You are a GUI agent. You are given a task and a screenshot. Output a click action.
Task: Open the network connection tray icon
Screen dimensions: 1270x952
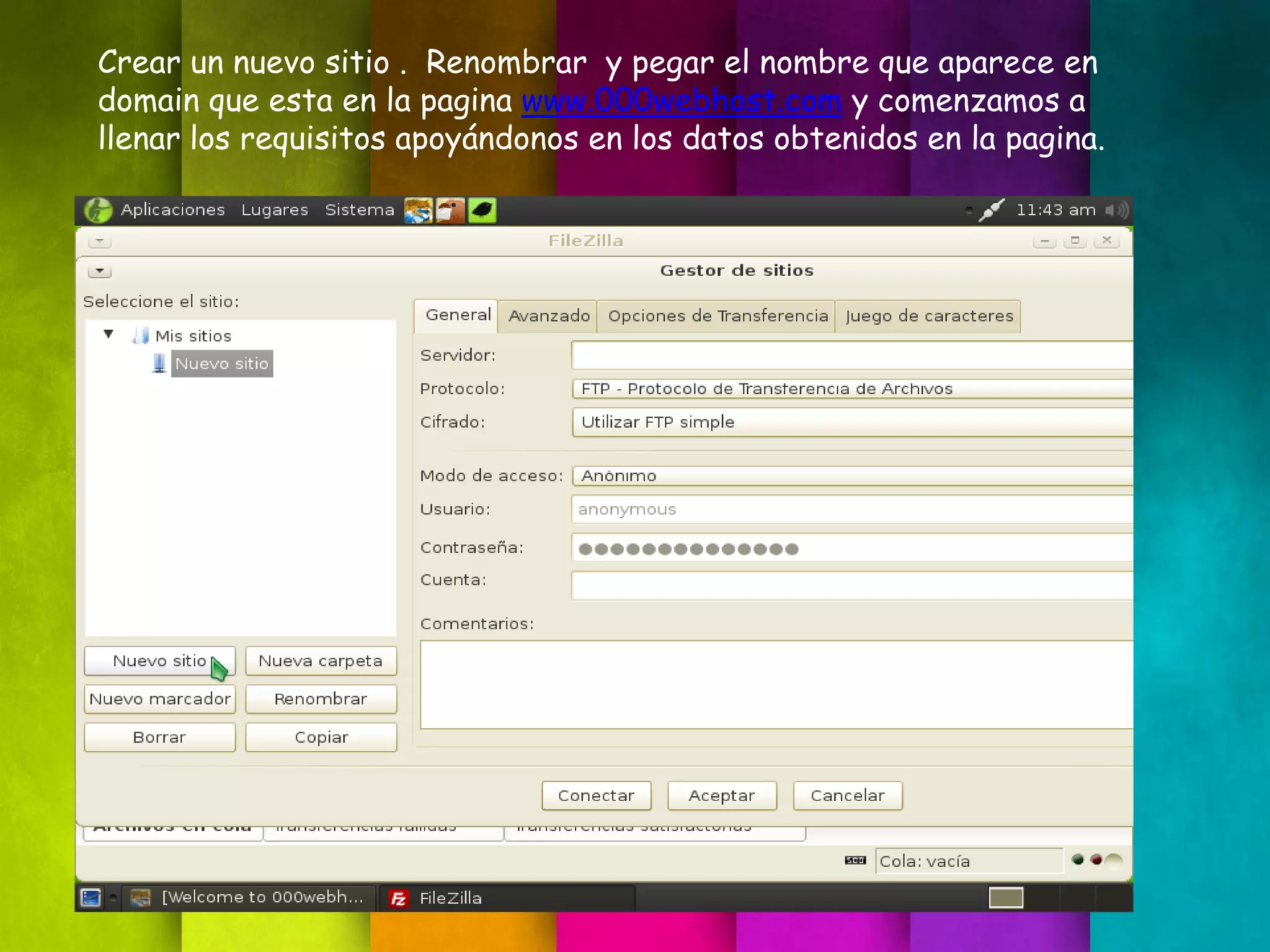point(992,210)
